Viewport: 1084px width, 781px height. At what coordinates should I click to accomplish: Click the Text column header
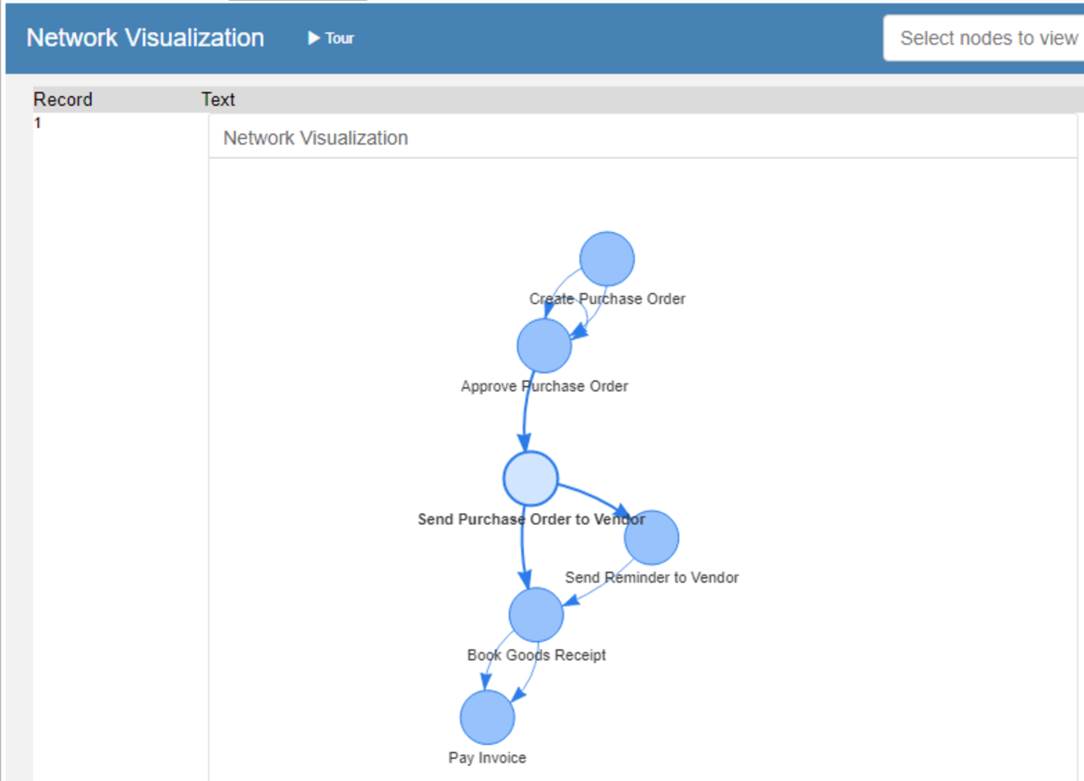point(217,99)
